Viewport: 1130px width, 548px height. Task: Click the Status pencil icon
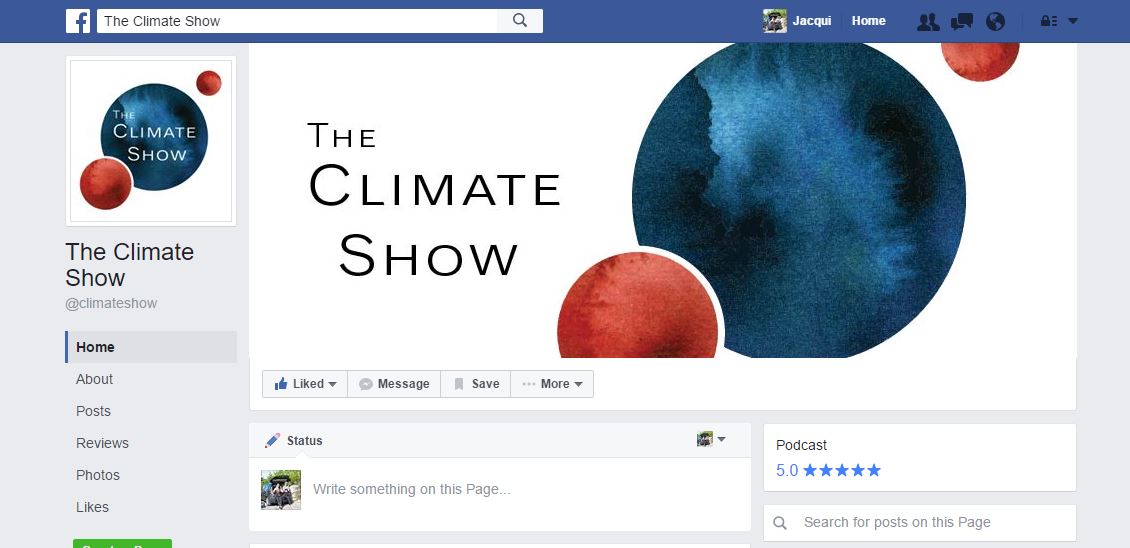point(272,441)
